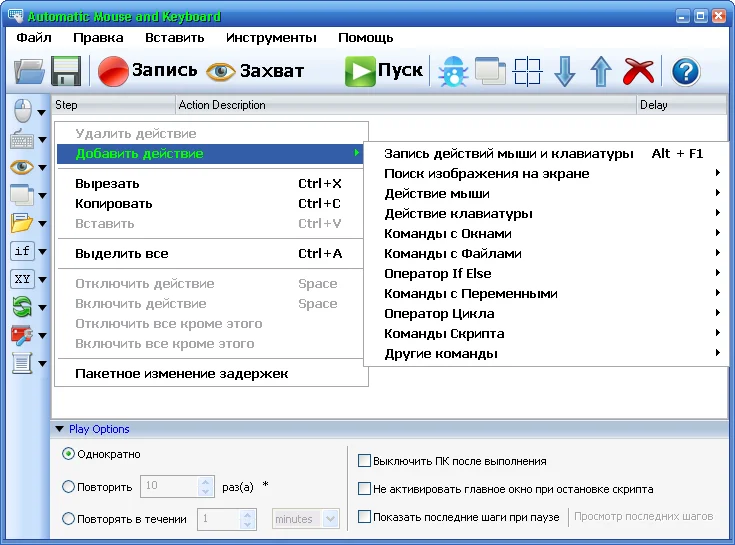Open Действие клавиатуры submenu

coord(547,214)
